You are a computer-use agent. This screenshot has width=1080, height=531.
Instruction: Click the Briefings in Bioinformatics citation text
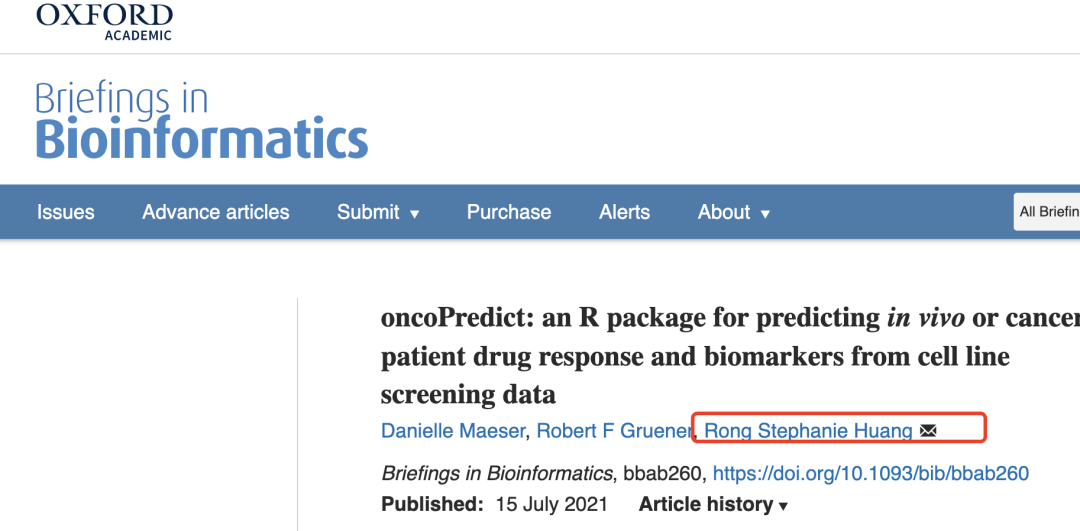(x=497, y=473)
